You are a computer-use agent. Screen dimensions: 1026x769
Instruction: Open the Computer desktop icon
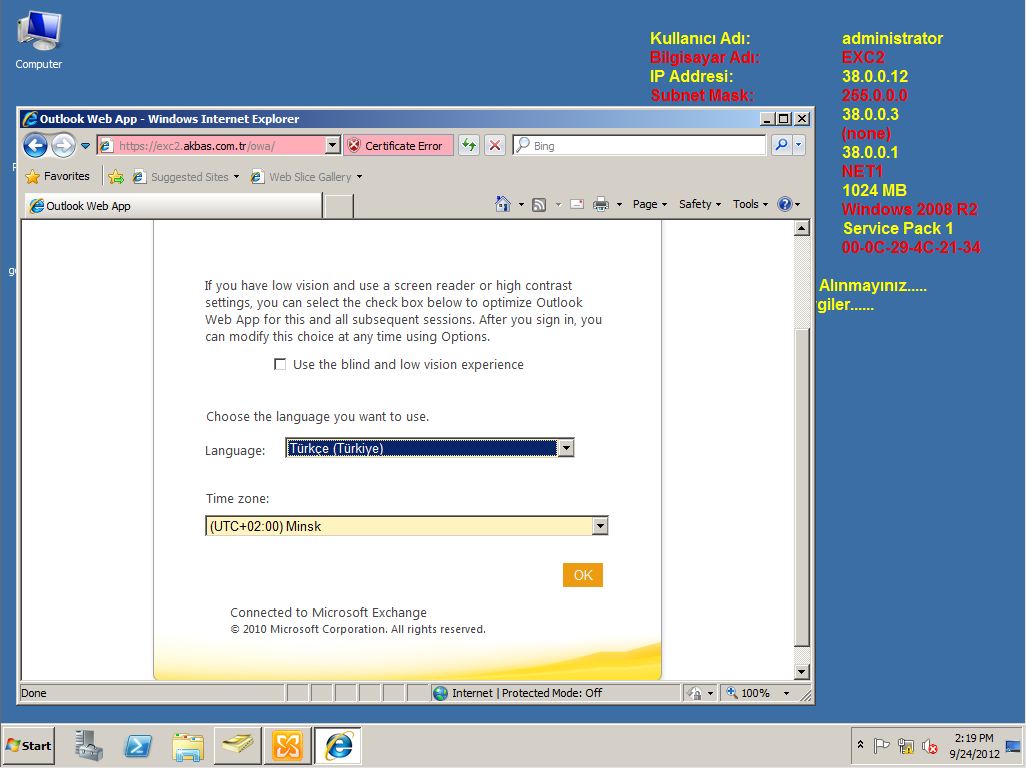point(39,41)
